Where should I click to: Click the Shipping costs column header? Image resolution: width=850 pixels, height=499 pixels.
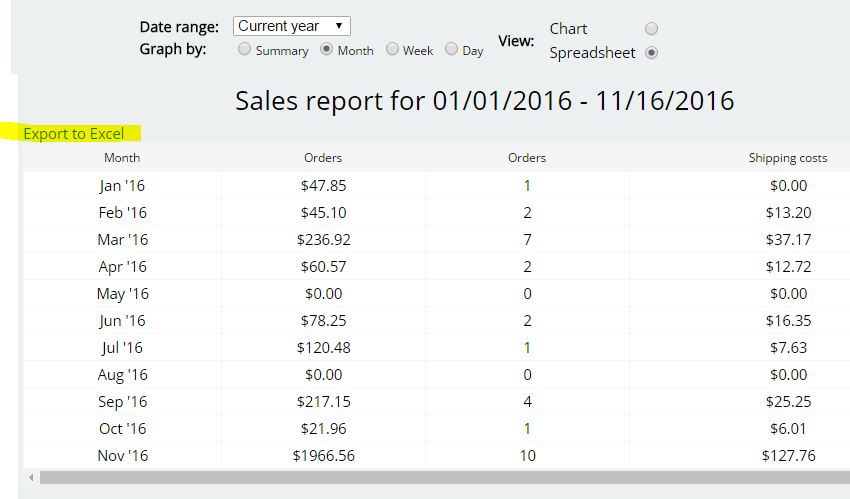[x=788, y=158]
